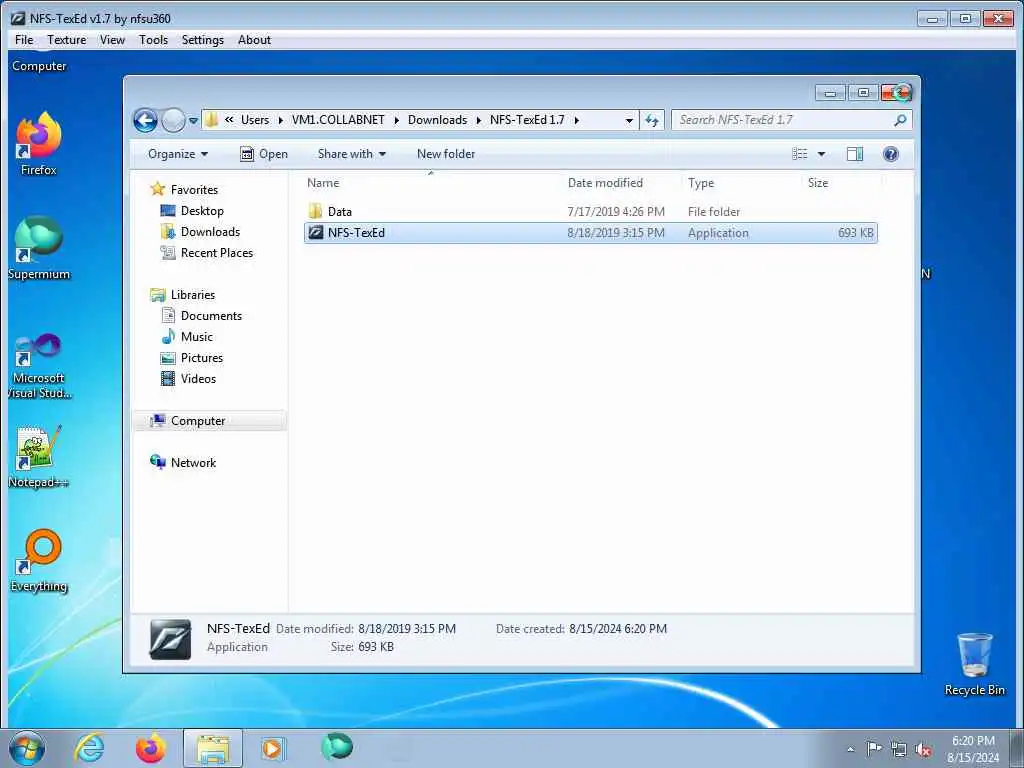Viewport: 1024px width, 768px height.
Task: Open address bar previous locations dropdown
Action: pos(629,120)
